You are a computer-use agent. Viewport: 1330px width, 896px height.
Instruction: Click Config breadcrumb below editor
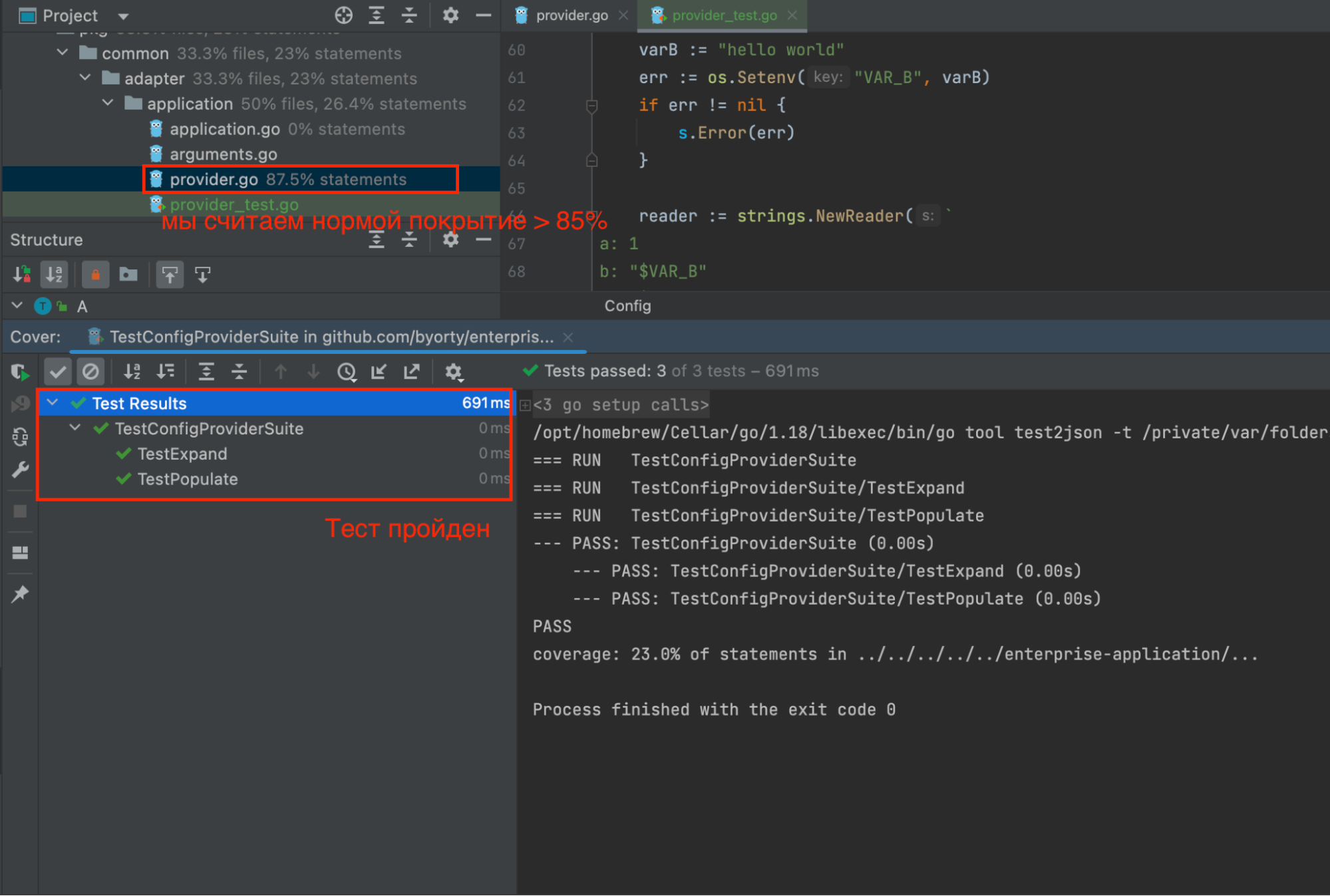627,306
